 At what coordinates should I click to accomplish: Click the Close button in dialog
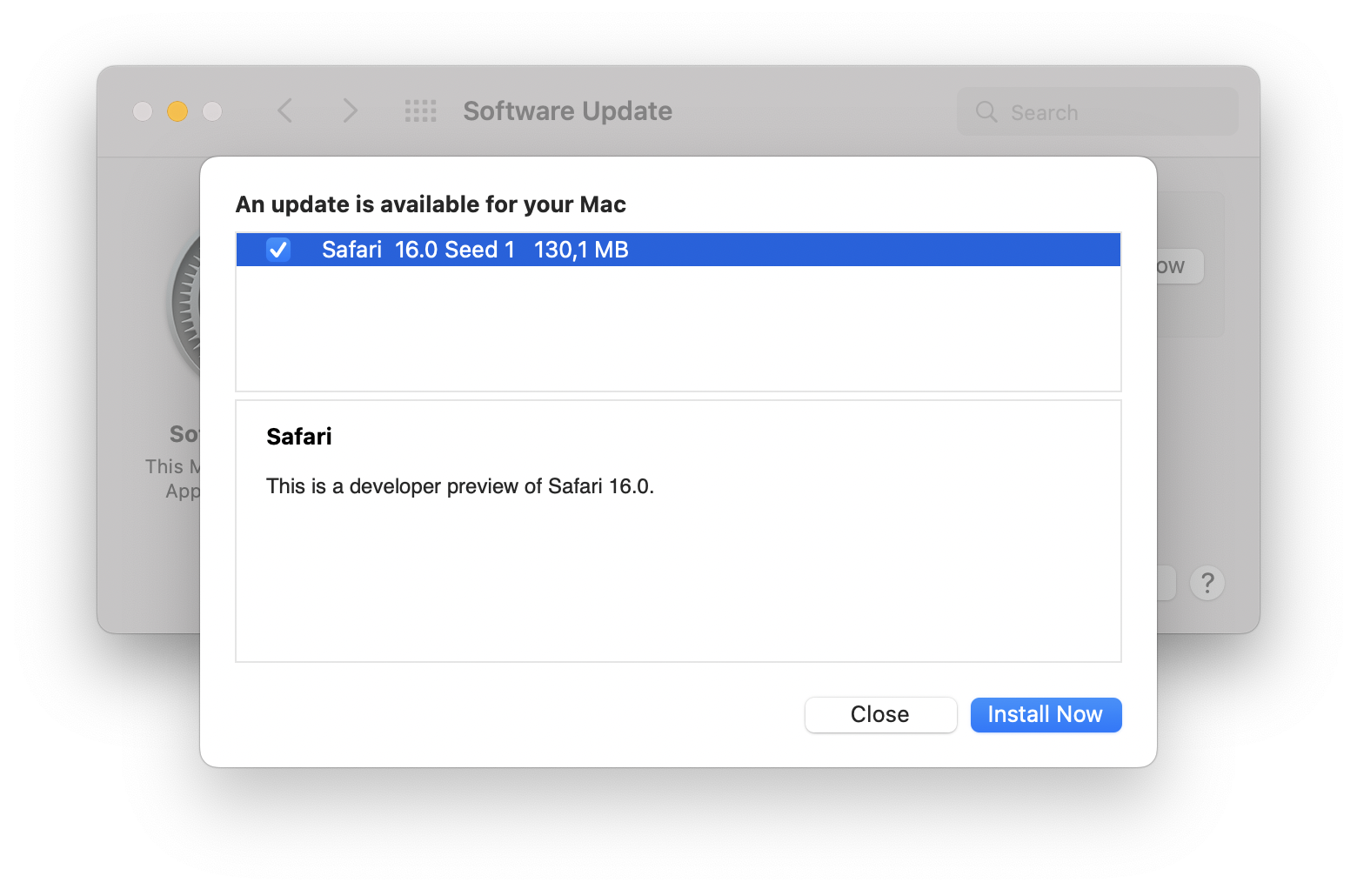pos(880,714)
